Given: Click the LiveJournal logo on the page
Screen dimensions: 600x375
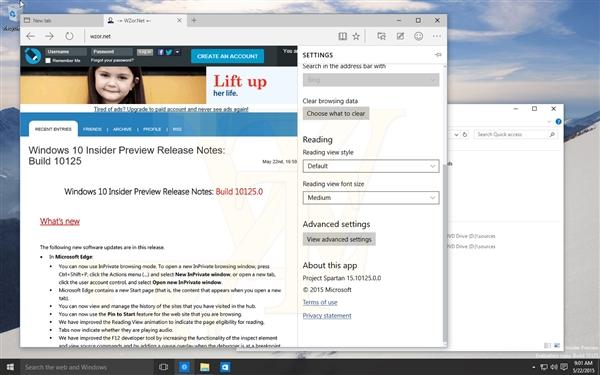Looking at the screenshot, I should click(33, 56).
